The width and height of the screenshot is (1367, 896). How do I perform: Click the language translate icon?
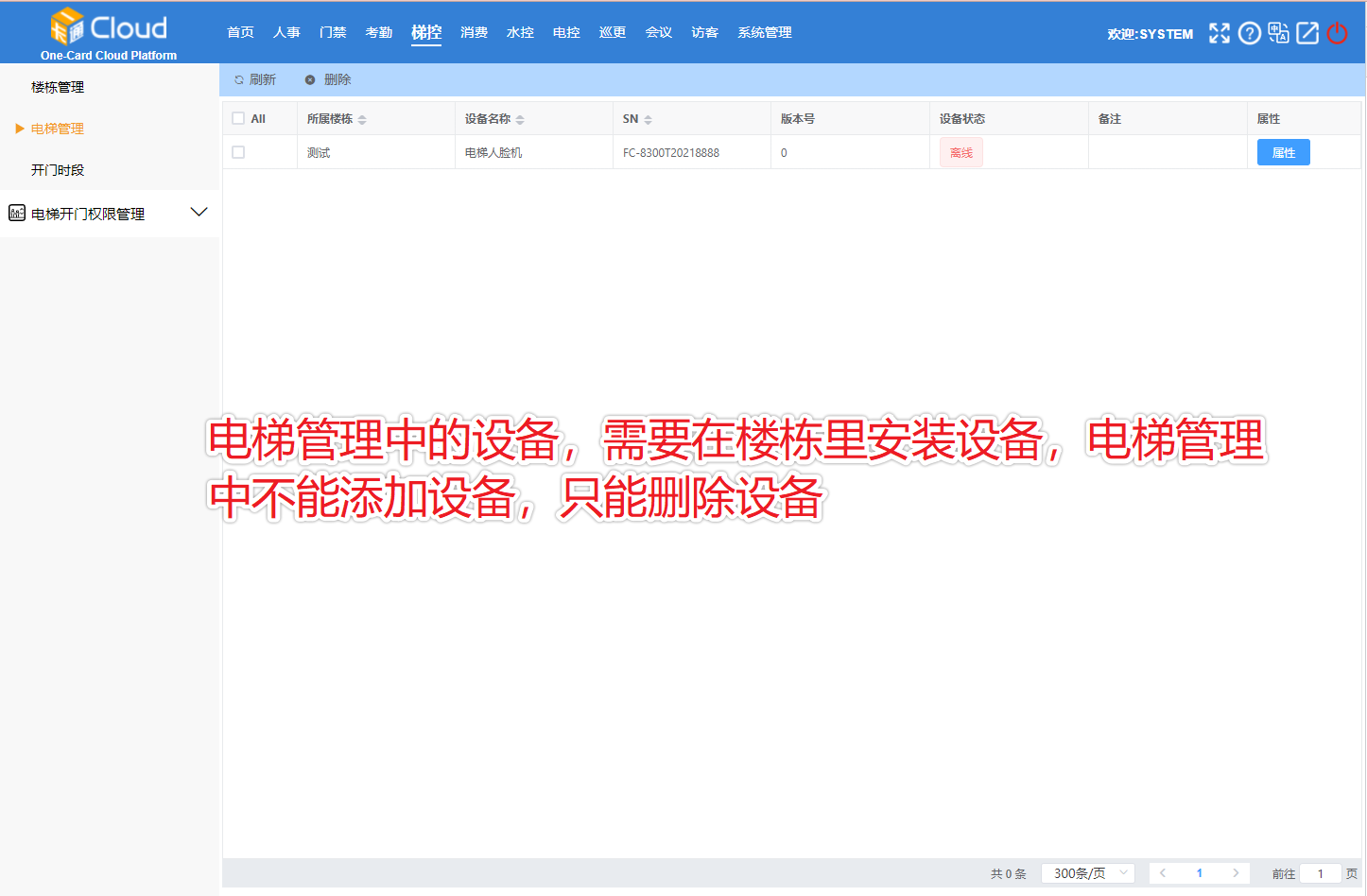[1278, 33]
